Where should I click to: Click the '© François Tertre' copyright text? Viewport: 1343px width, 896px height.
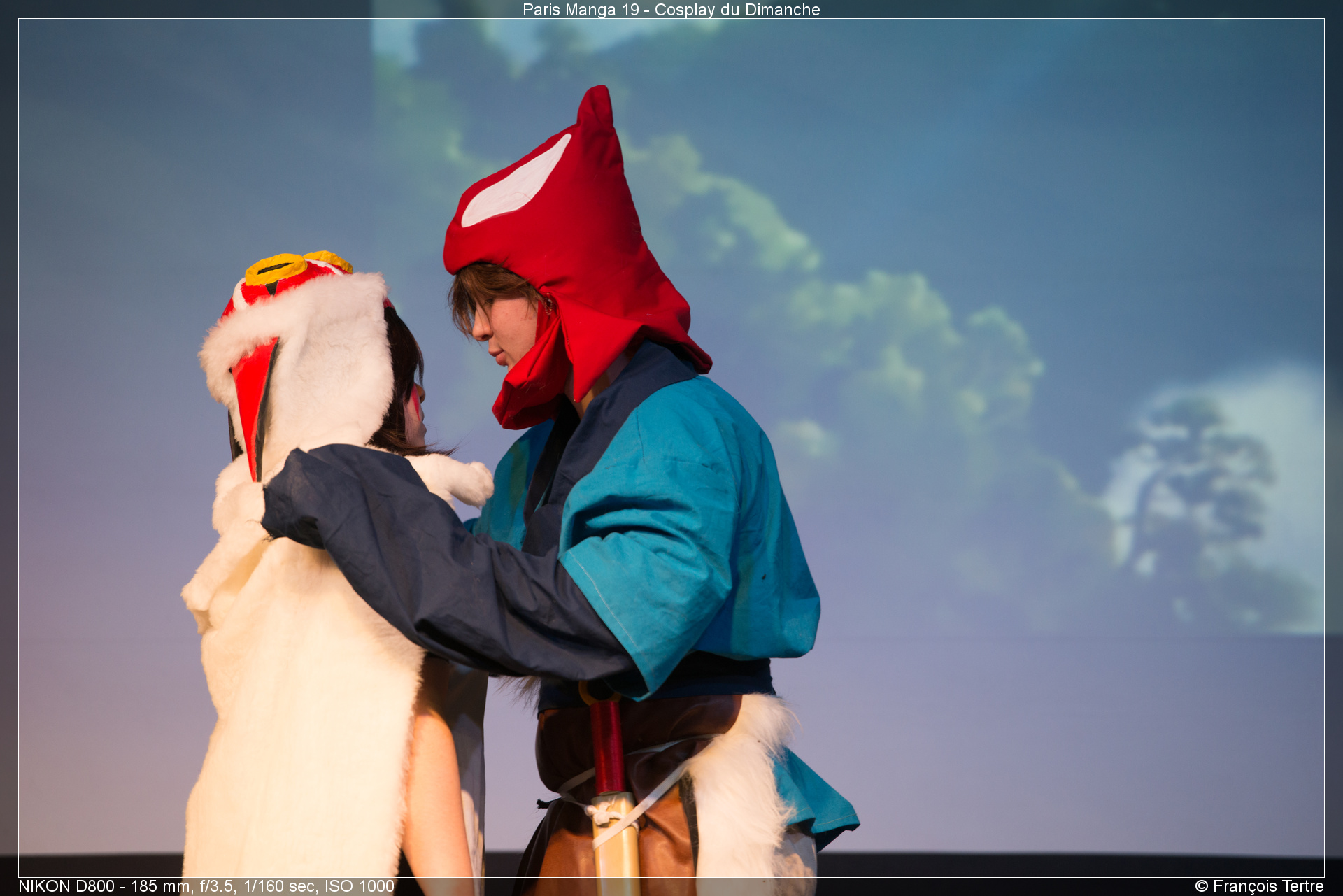pyautogui.click(x=1259, y=886)
